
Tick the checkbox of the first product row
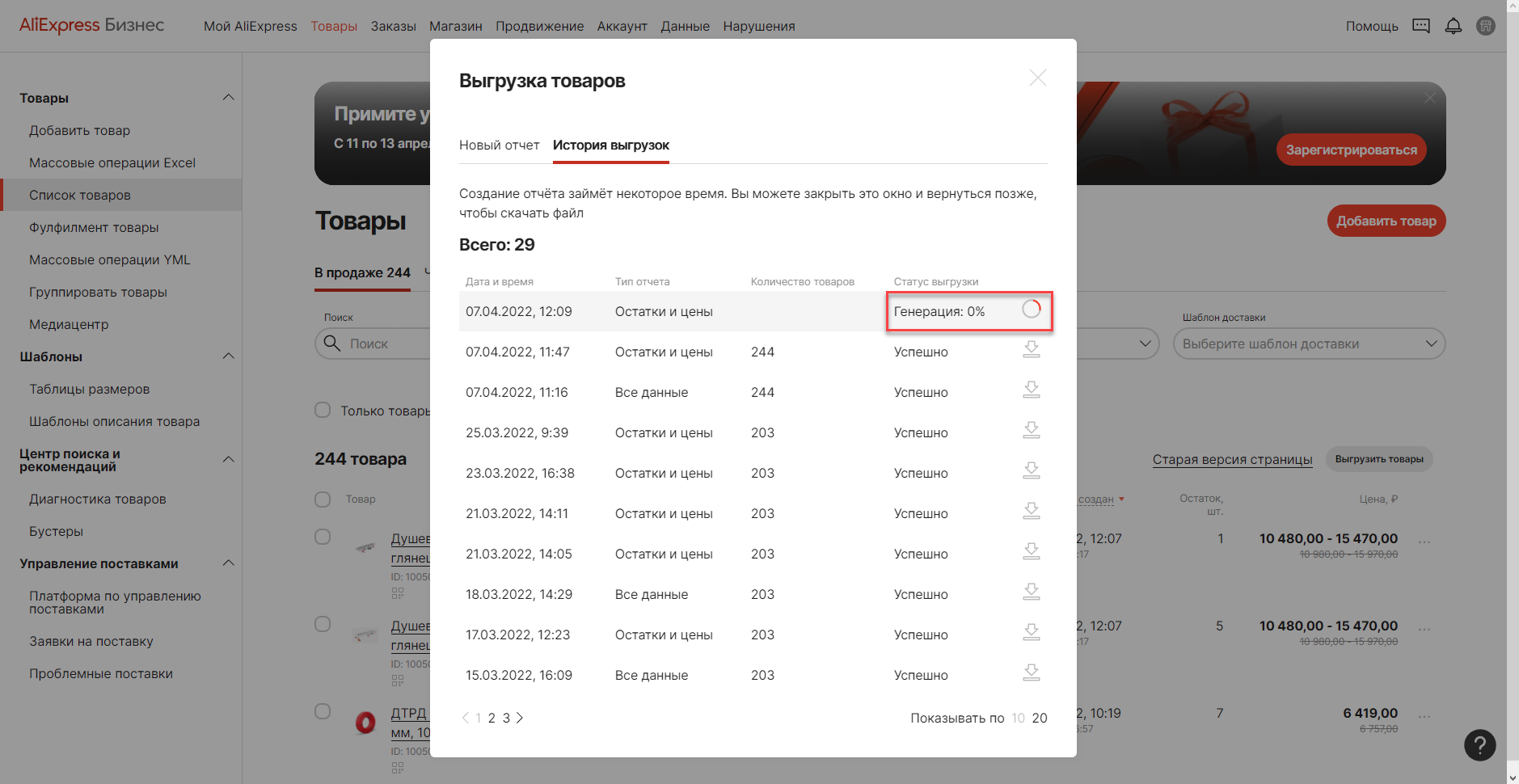pos(323,537)
